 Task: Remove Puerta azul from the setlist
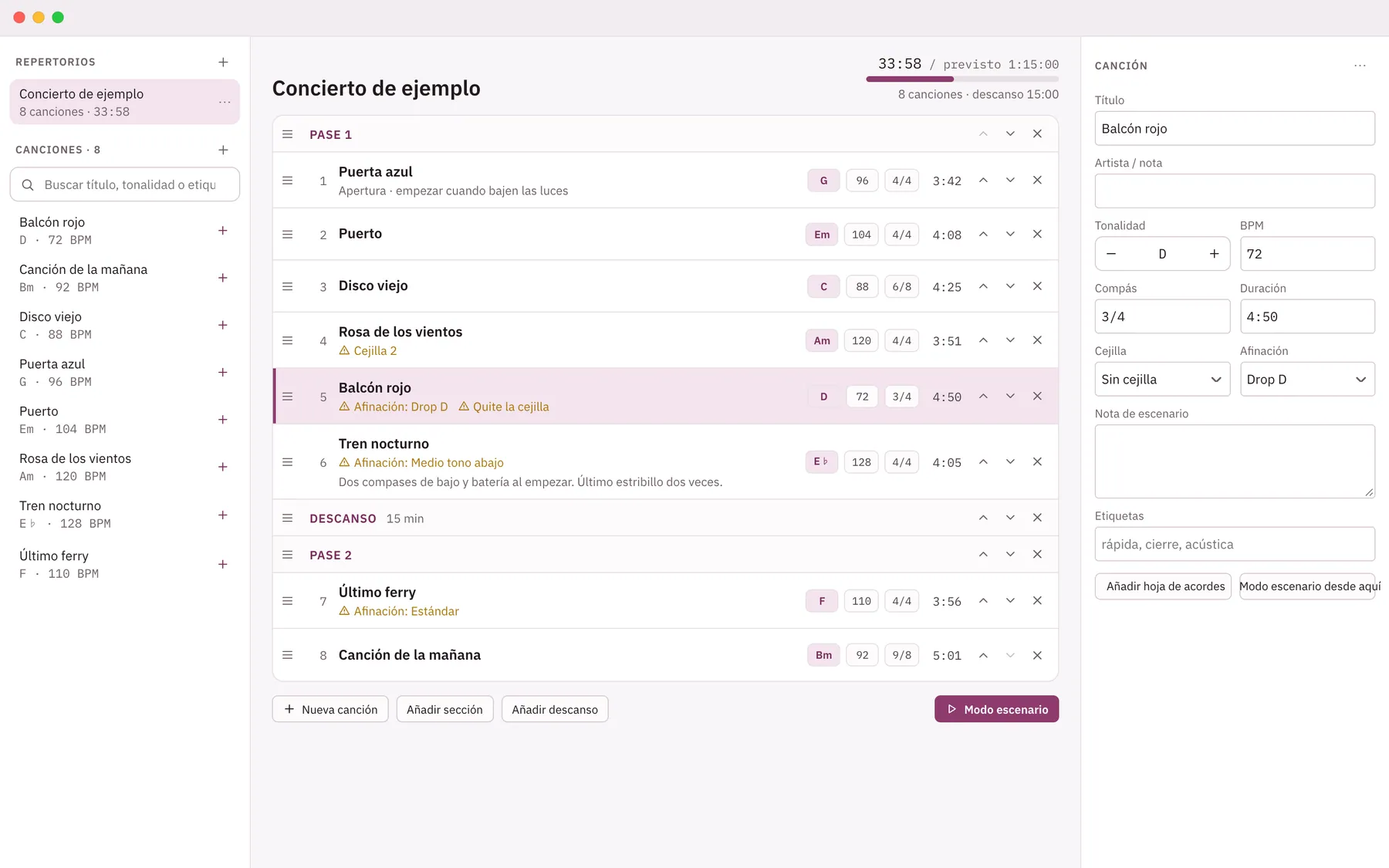pyautogui.click(x=1037, y=180)
